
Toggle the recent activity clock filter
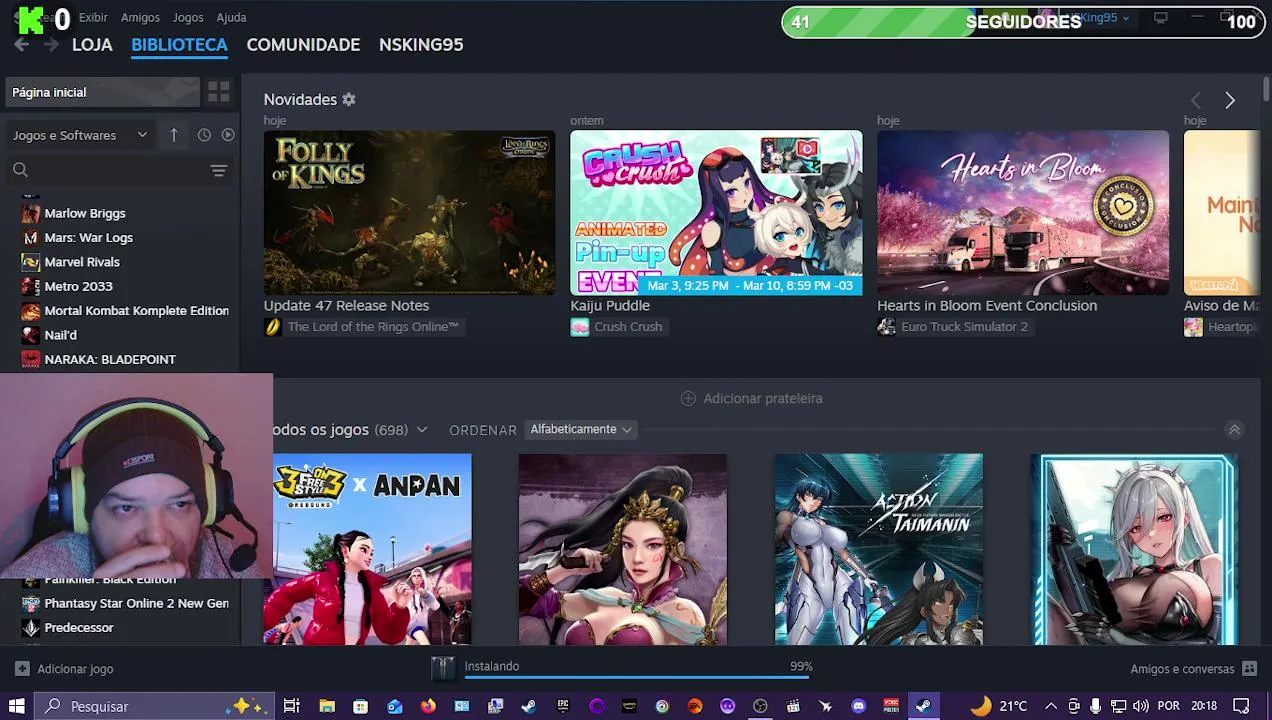(204, 135)
